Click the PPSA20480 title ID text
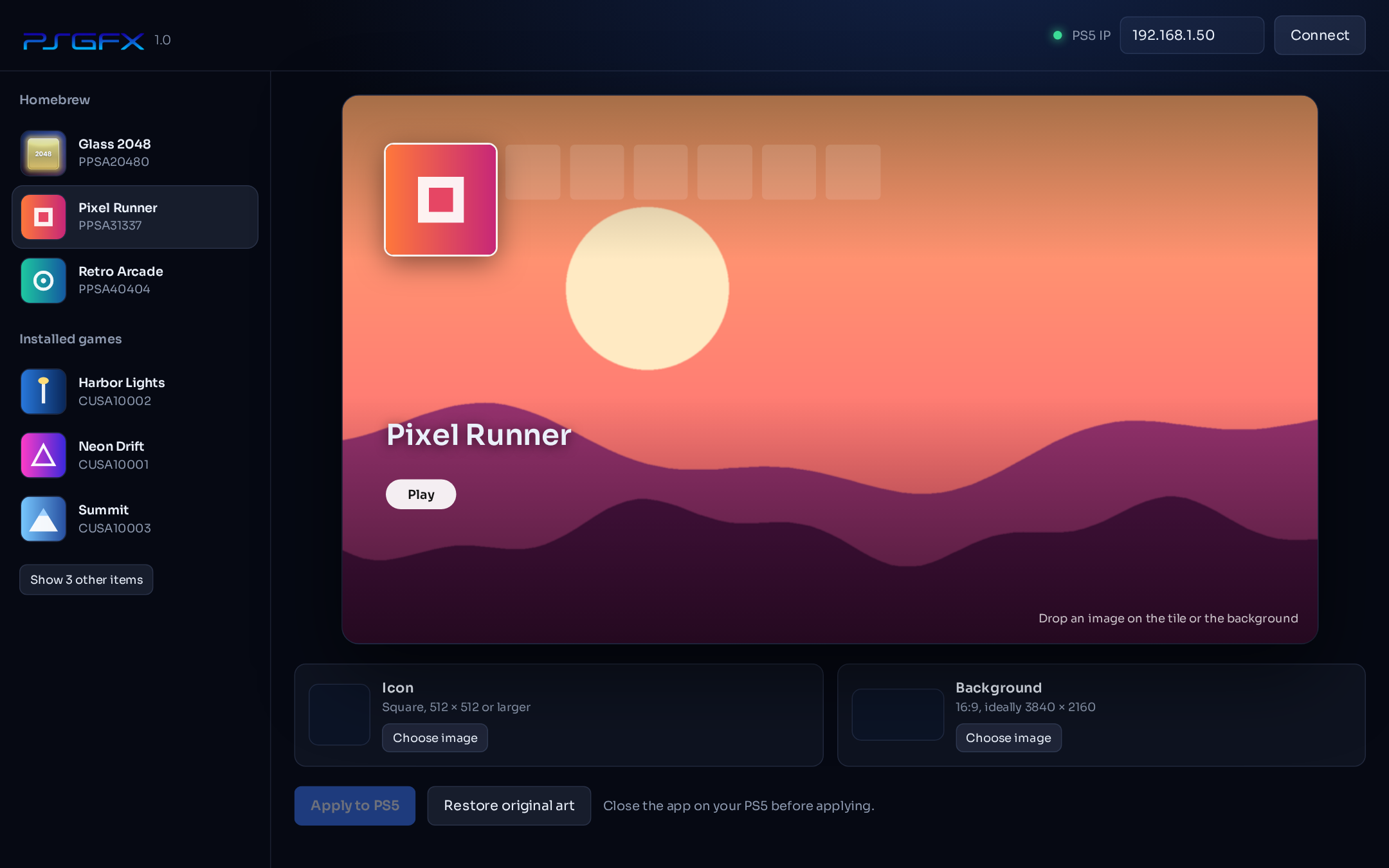 [114, 162]
